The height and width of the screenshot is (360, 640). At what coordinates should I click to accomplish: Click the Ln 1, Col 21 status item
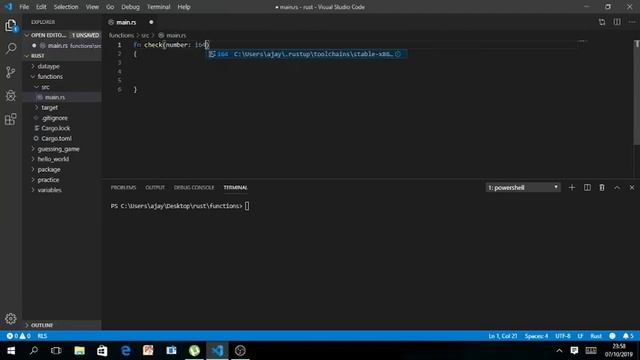(502, 336)
